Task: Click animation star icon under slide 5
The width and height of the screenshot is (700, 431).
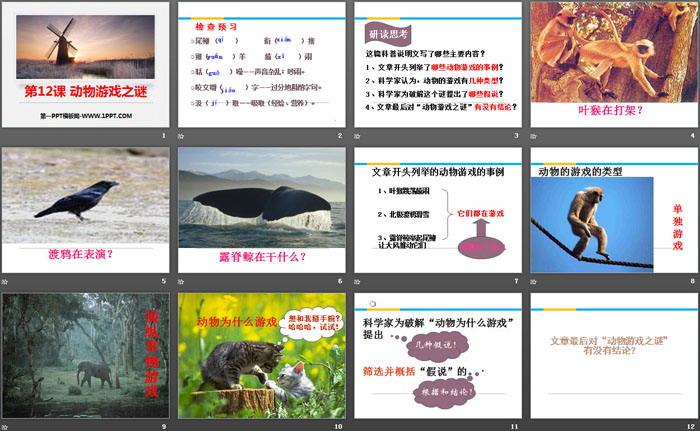Action: point(4,281)
